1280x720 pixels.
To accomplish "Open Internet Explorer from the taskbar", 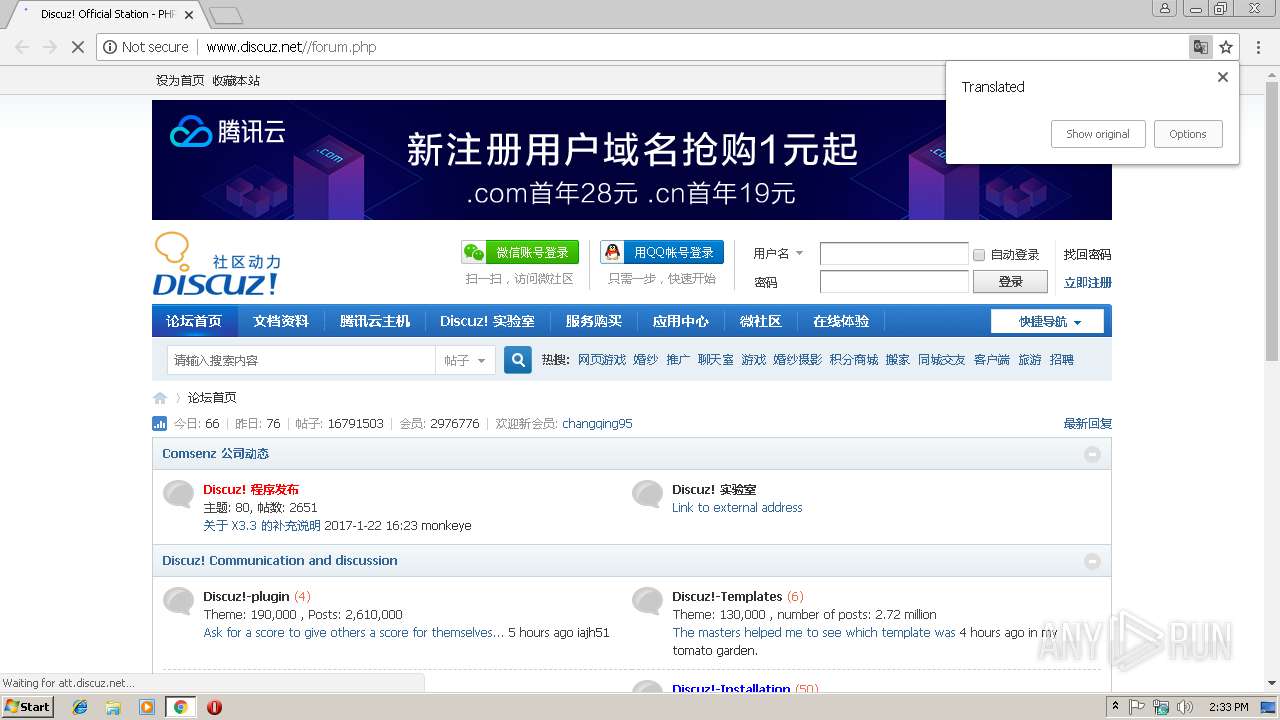I will coord(80,707).
